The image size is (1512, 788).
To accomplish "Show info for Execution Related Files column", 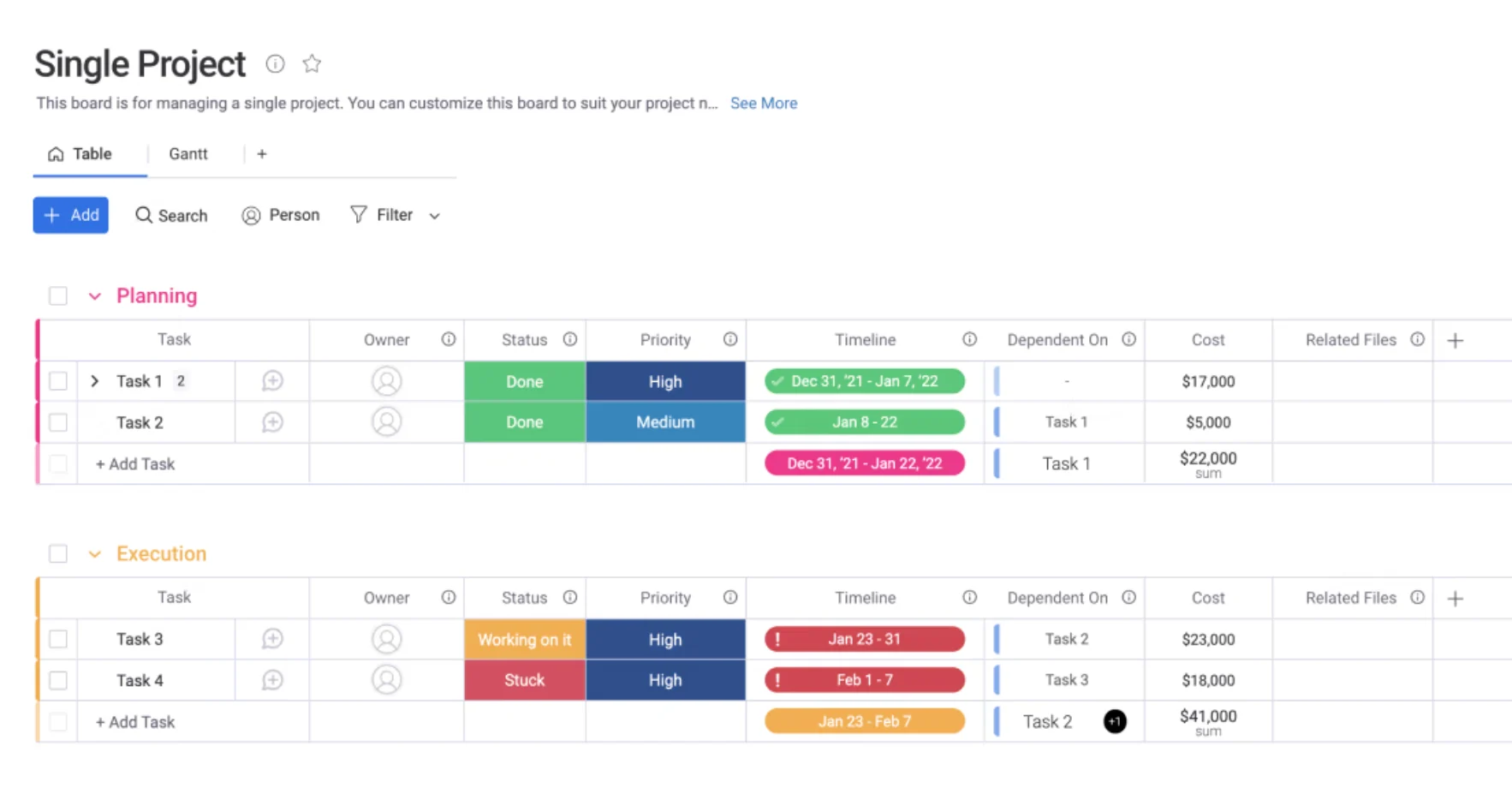I will tap(1417, 597).
